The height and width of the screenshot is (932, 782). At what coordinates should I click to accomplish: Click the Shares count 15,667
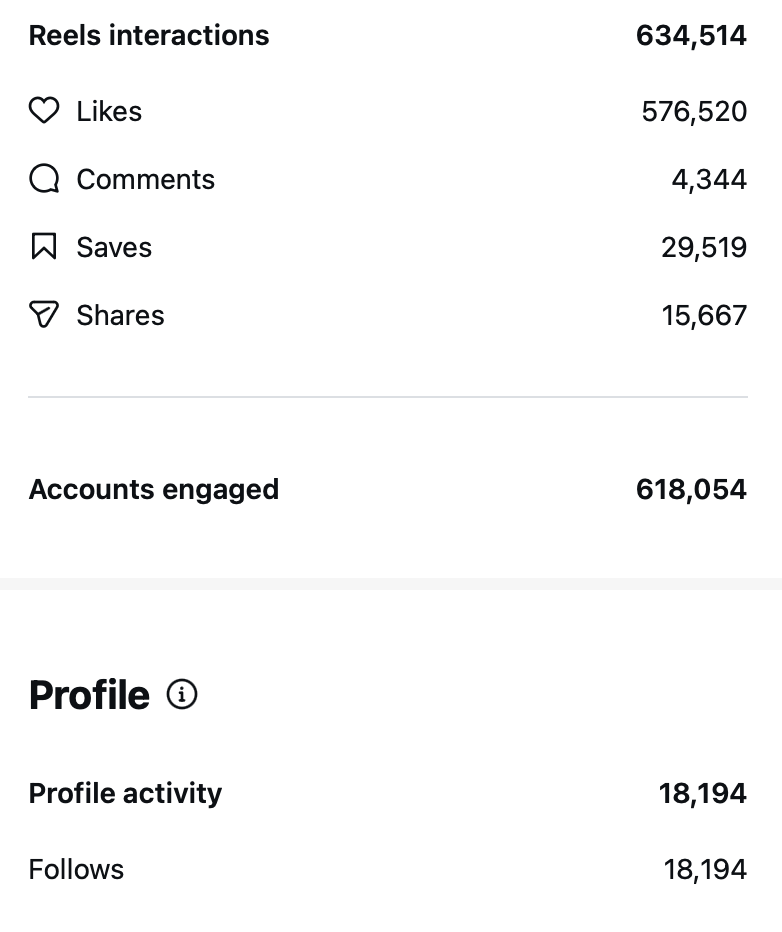click(704, 315)
